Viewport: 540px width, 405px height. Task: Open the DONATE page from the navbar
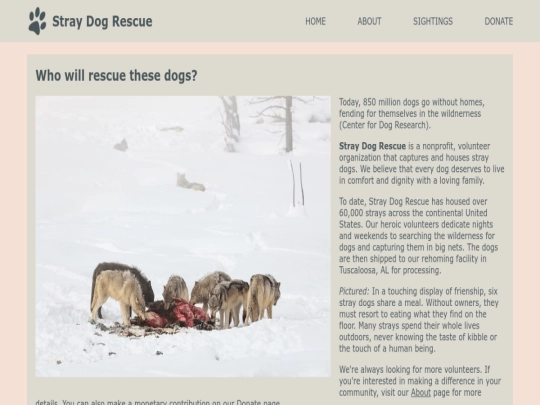tap(499, 21)
